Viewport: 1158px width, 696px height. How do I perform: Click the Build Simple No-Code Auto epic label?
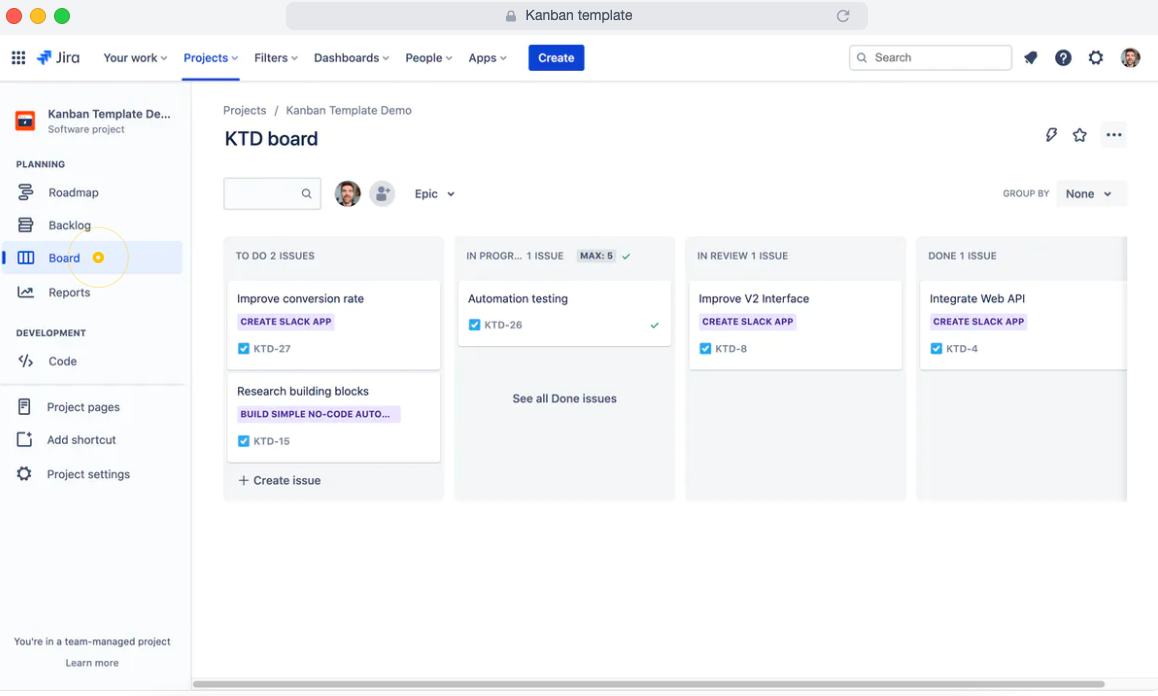click(318, 414)
